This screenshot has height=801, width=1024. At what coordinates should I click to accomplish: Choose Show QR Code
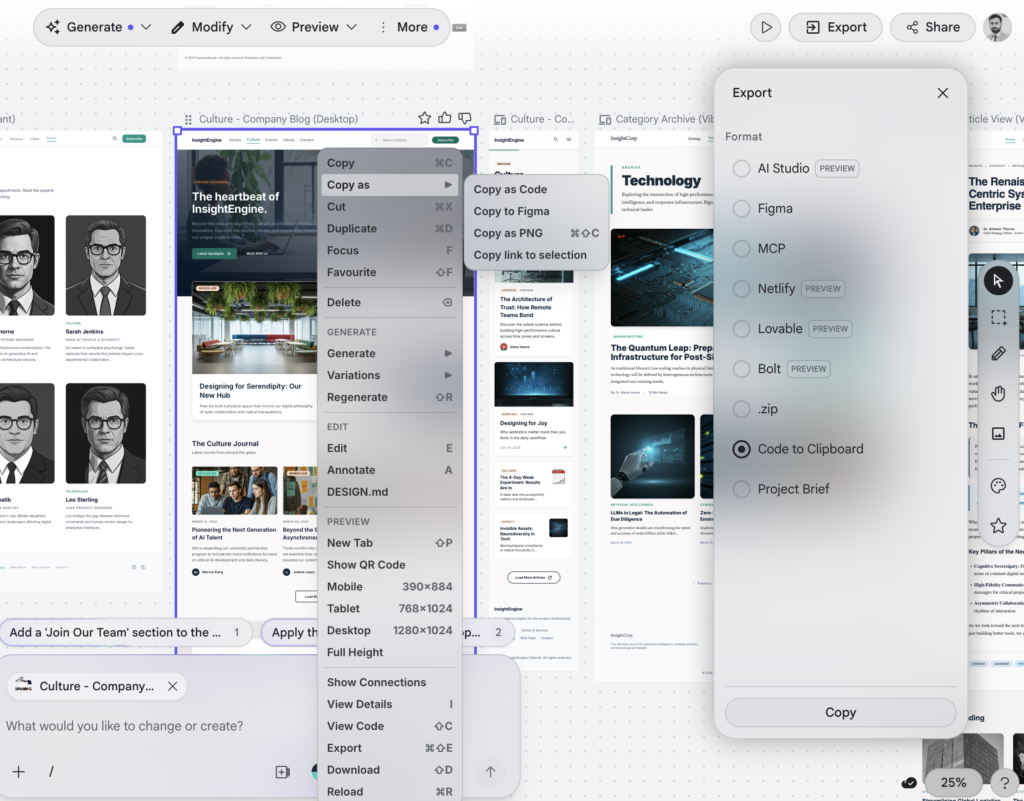click(x=389, y=565)
